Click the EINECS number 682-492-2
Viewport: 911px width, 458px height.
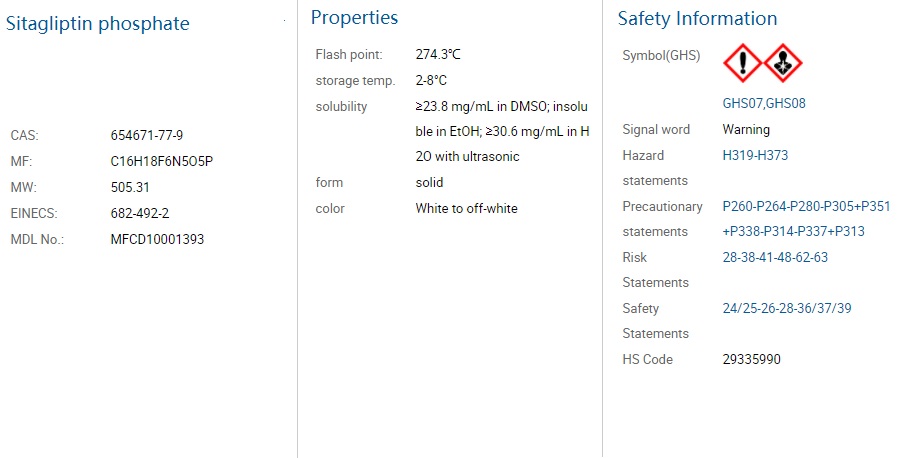[x=140, y=213]
